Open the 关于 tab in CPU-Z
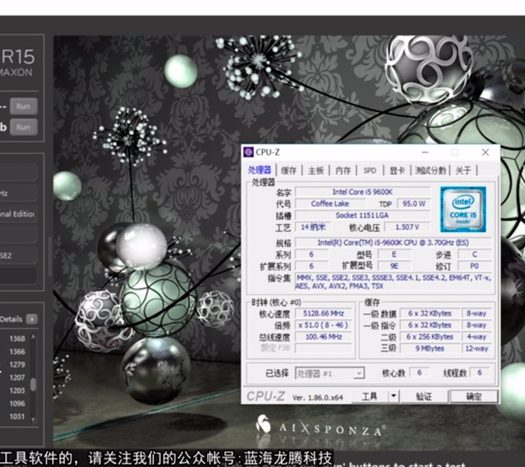Viewport: 525px width, 467px height. pos(463,170)
